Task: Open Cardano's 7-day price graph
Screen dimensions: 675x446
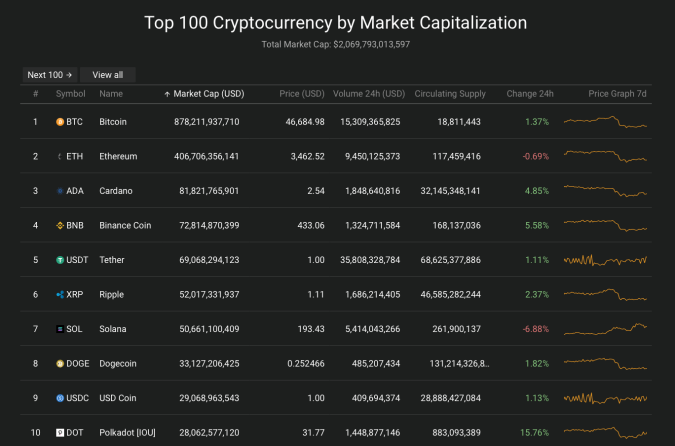Action: click(x=605, y=191)
